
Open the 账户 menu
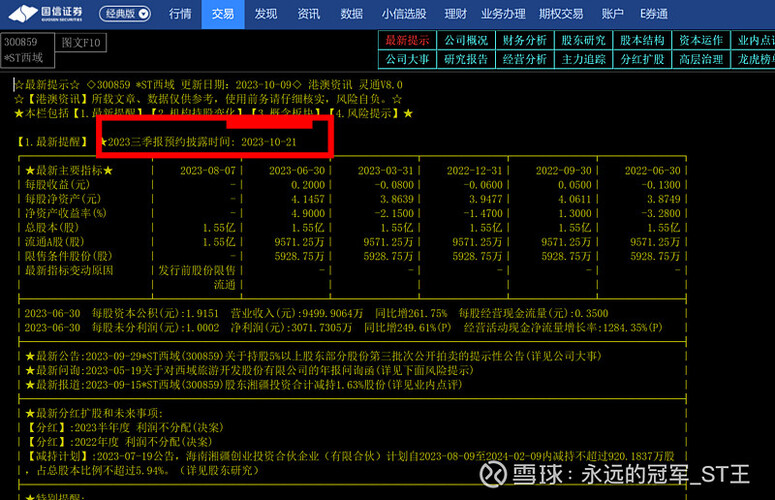[x=612, y=14]
